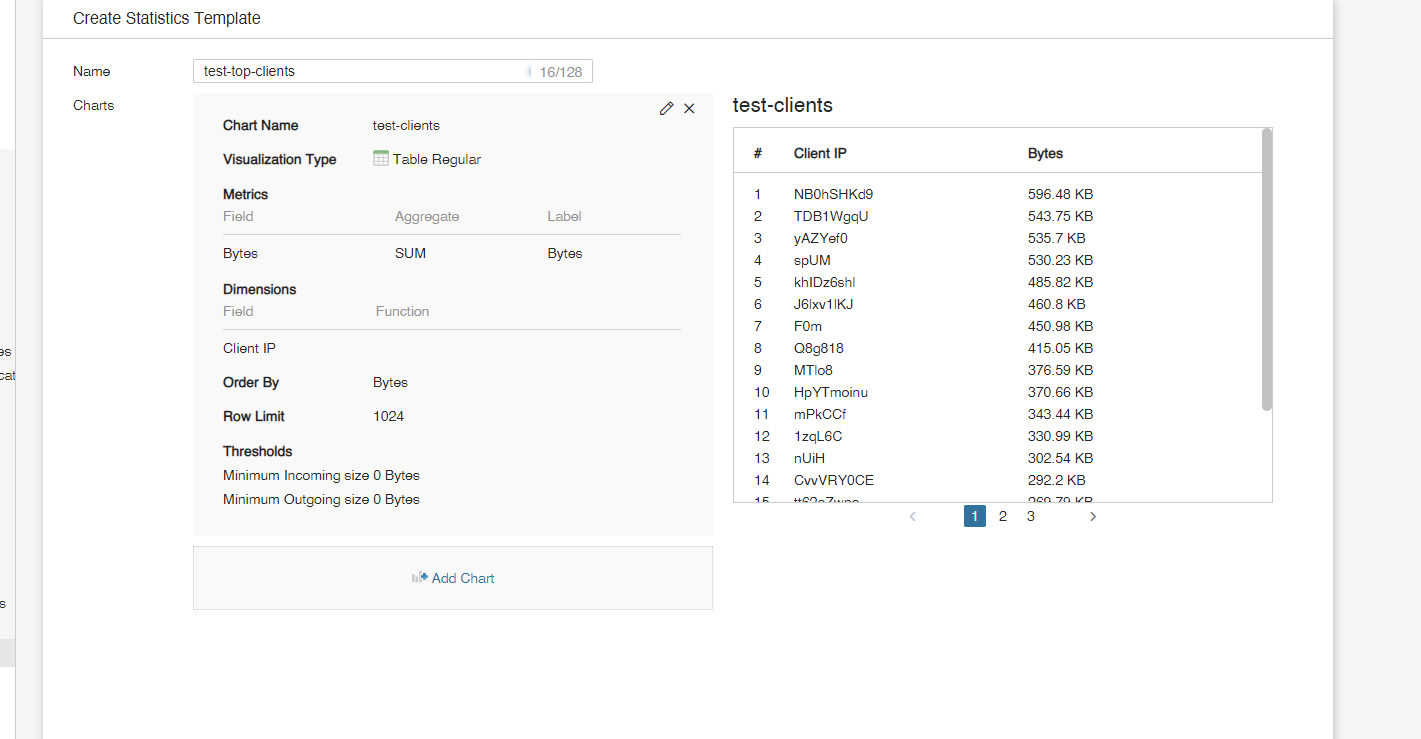Screen dimensions: 1421x739
Task: Go to previous page using left chevron
Action: (912, 517)
